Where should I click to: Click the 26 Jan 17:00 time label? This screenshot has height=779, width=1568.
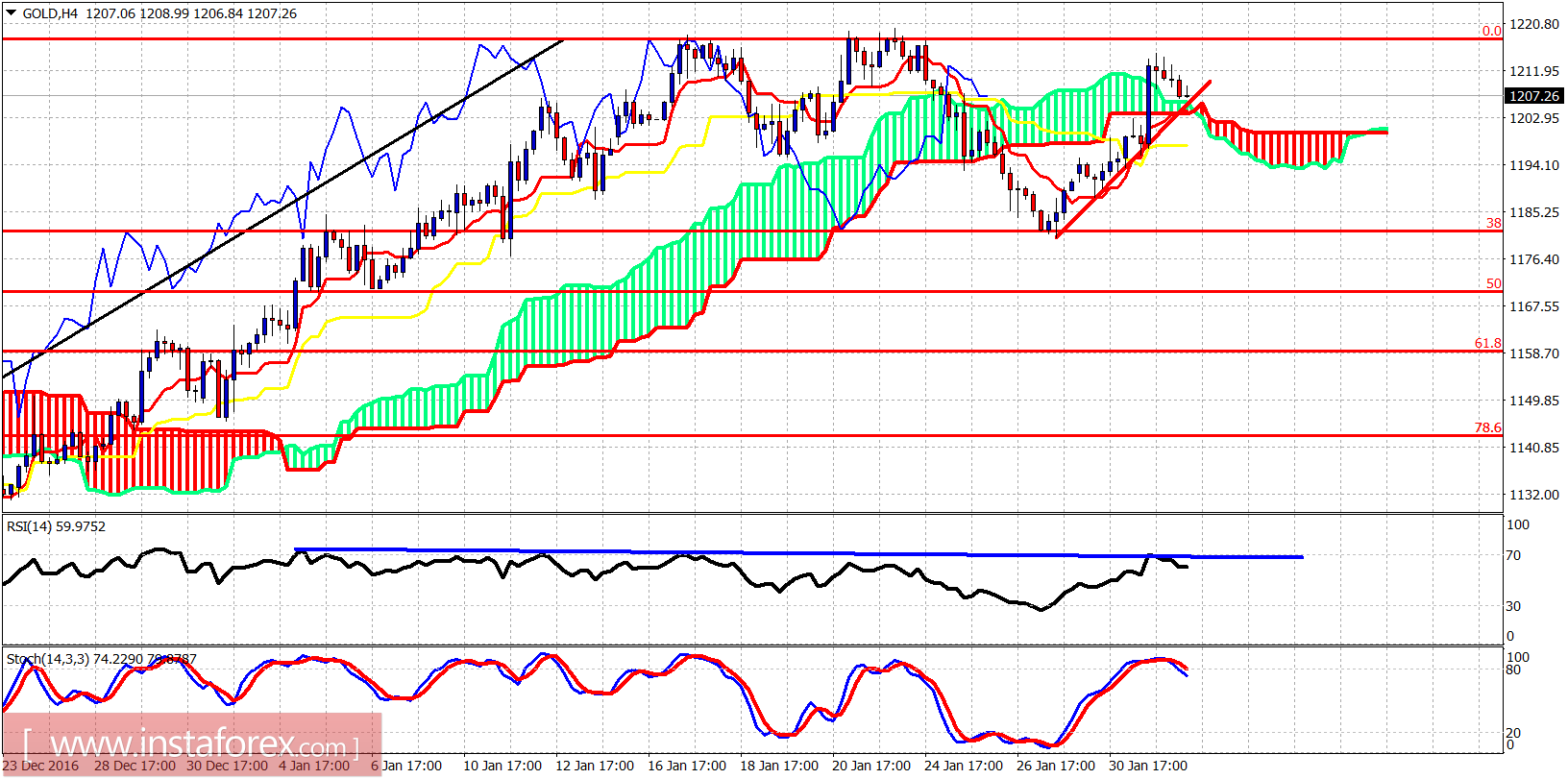point(1056,766)
